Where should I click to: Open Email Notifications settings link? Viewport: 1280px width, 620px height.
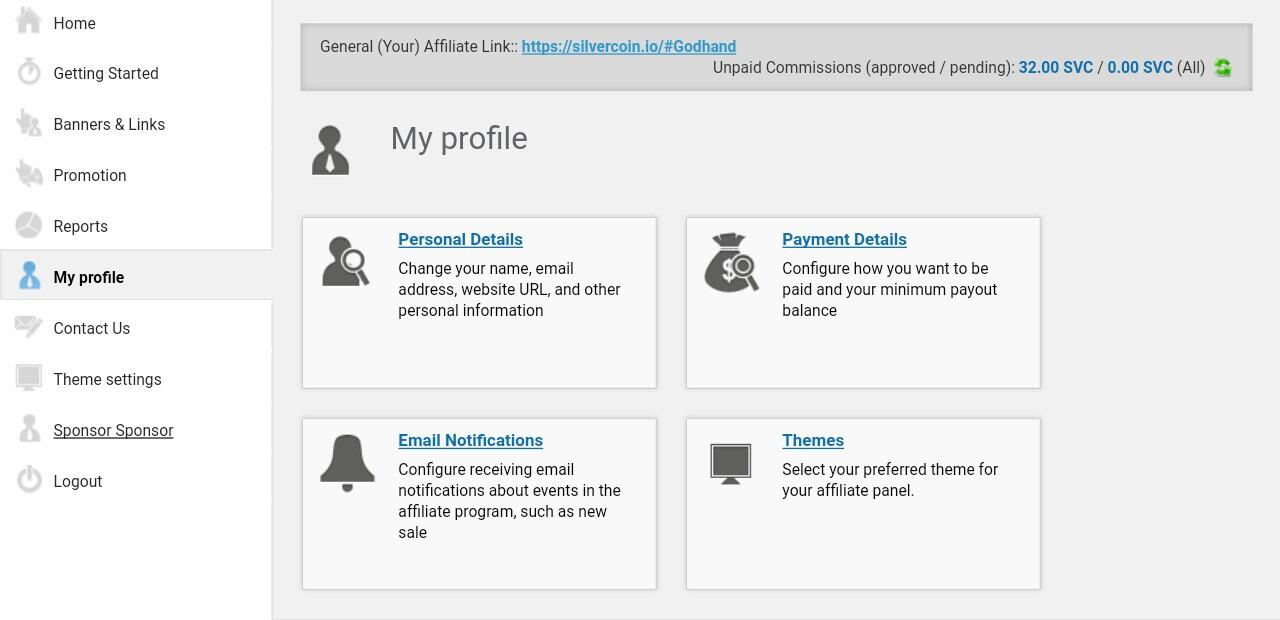pyautogui.click(x=470, y=440)
